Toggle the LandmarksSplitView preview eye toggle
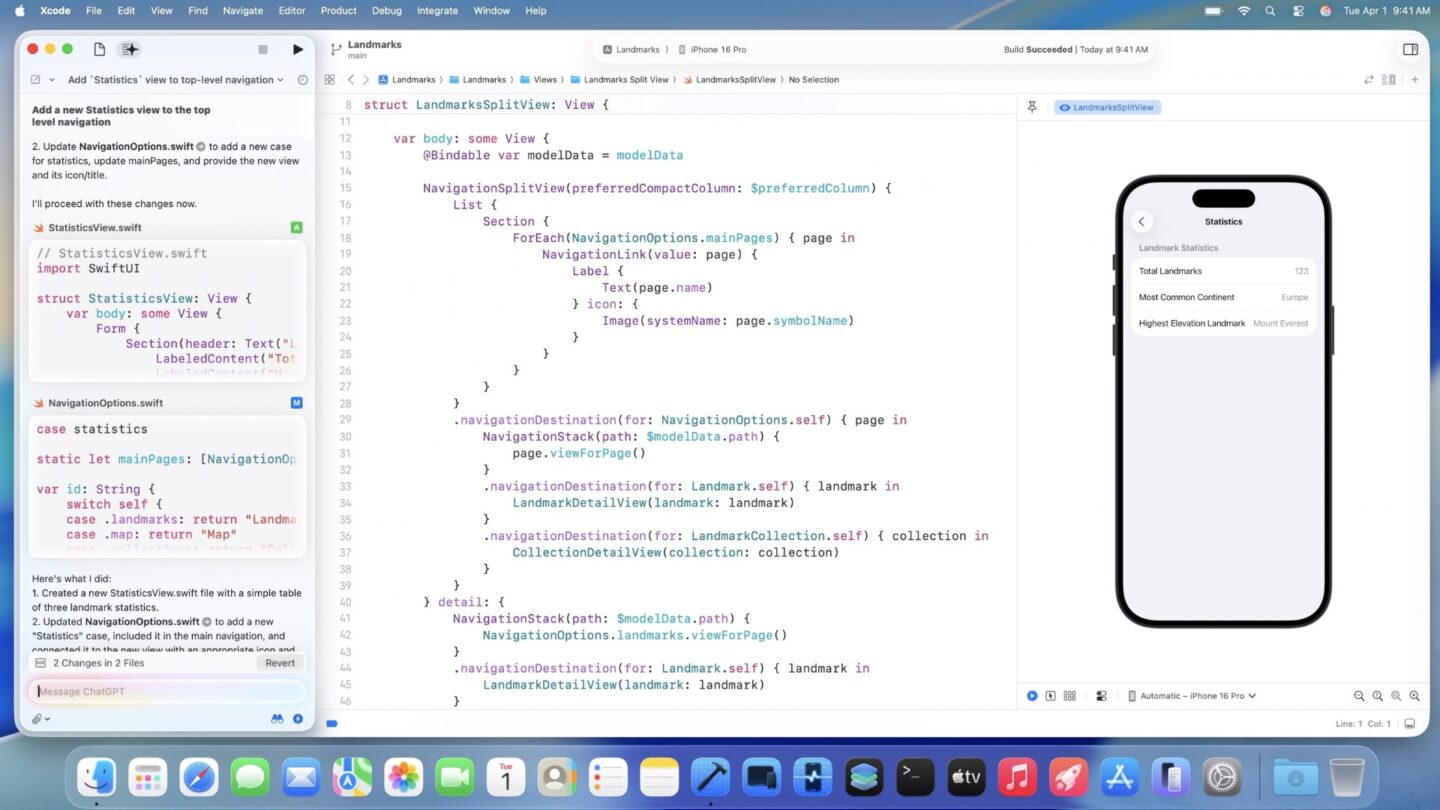Screen dimensions: 1440x810 click(x=1064, y=106)
